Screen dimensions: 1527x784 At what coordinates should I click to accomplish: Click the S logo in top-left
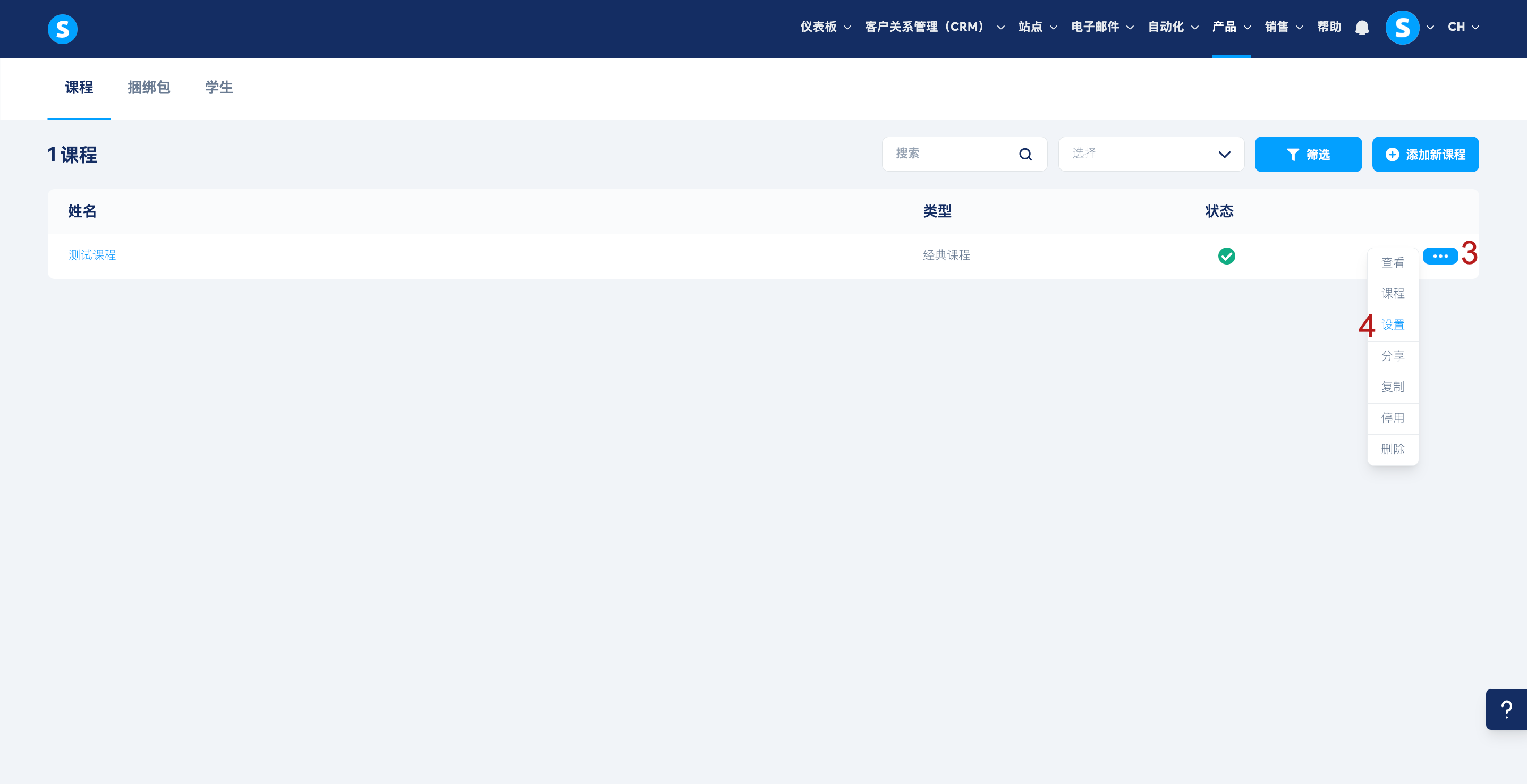tap(62, 29)
